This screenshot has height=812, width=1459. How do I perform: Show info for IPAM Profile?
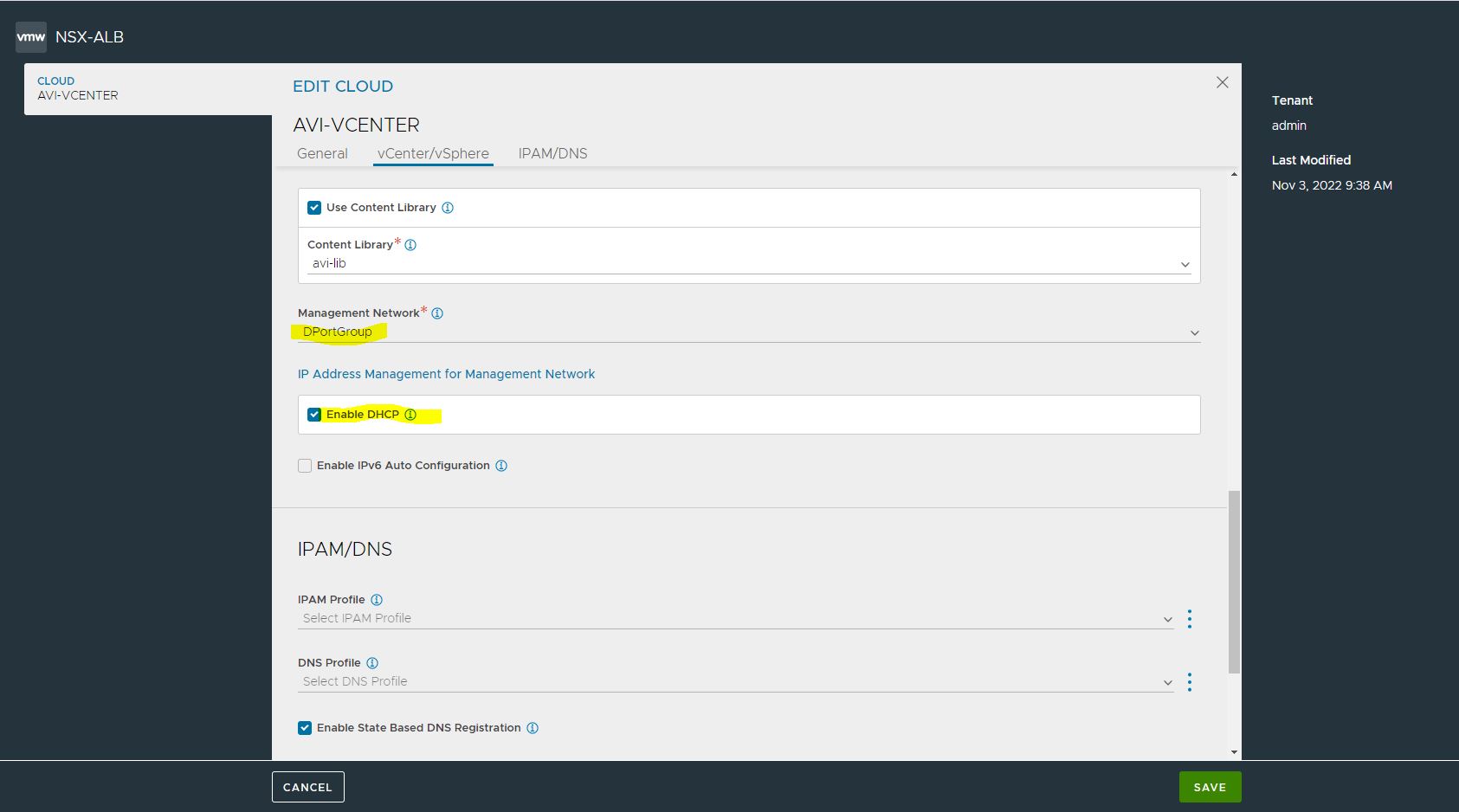point(377,600)
